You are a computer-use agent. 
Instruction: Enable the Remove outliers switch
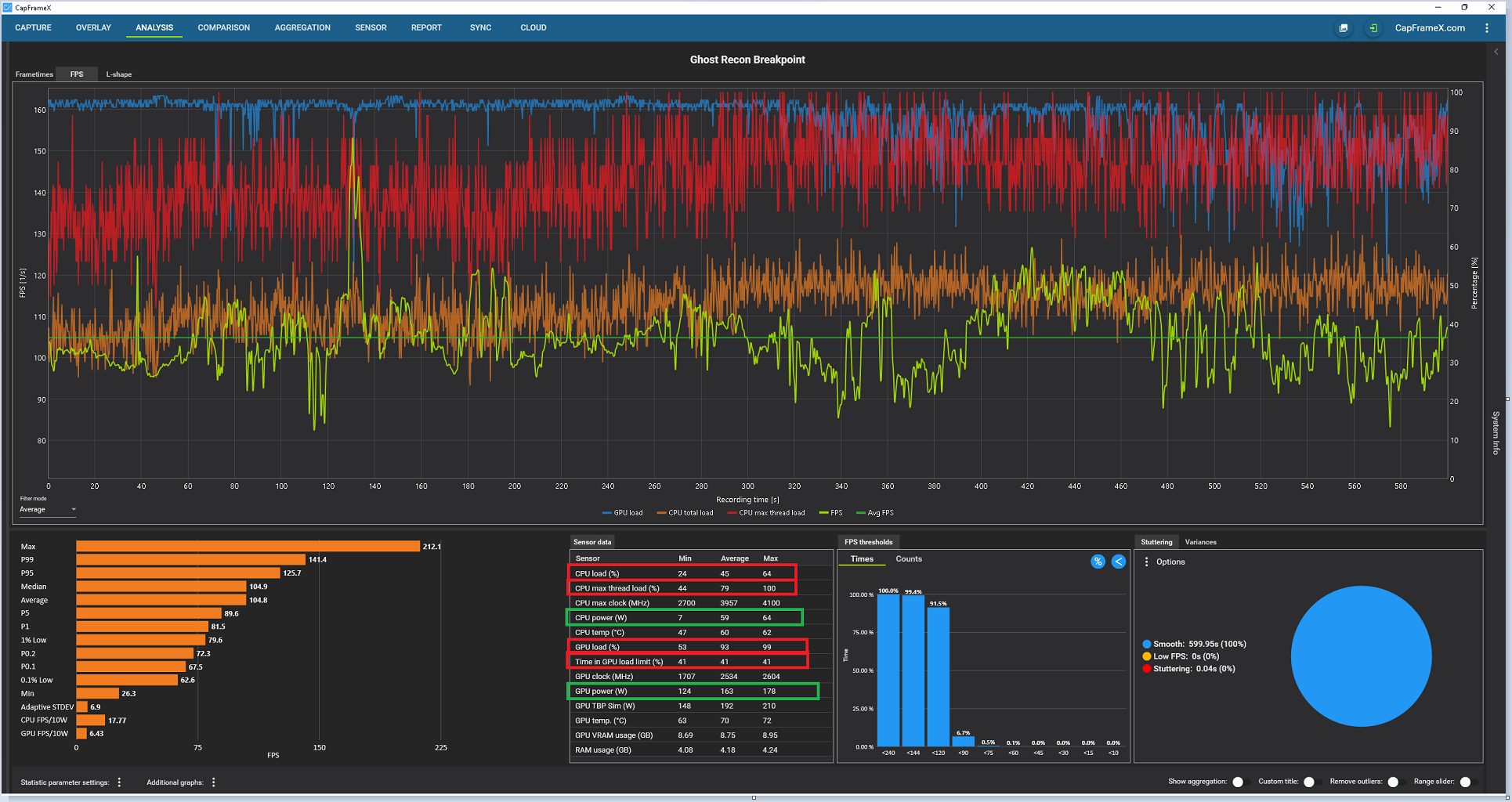click(x=1394, y=782)
